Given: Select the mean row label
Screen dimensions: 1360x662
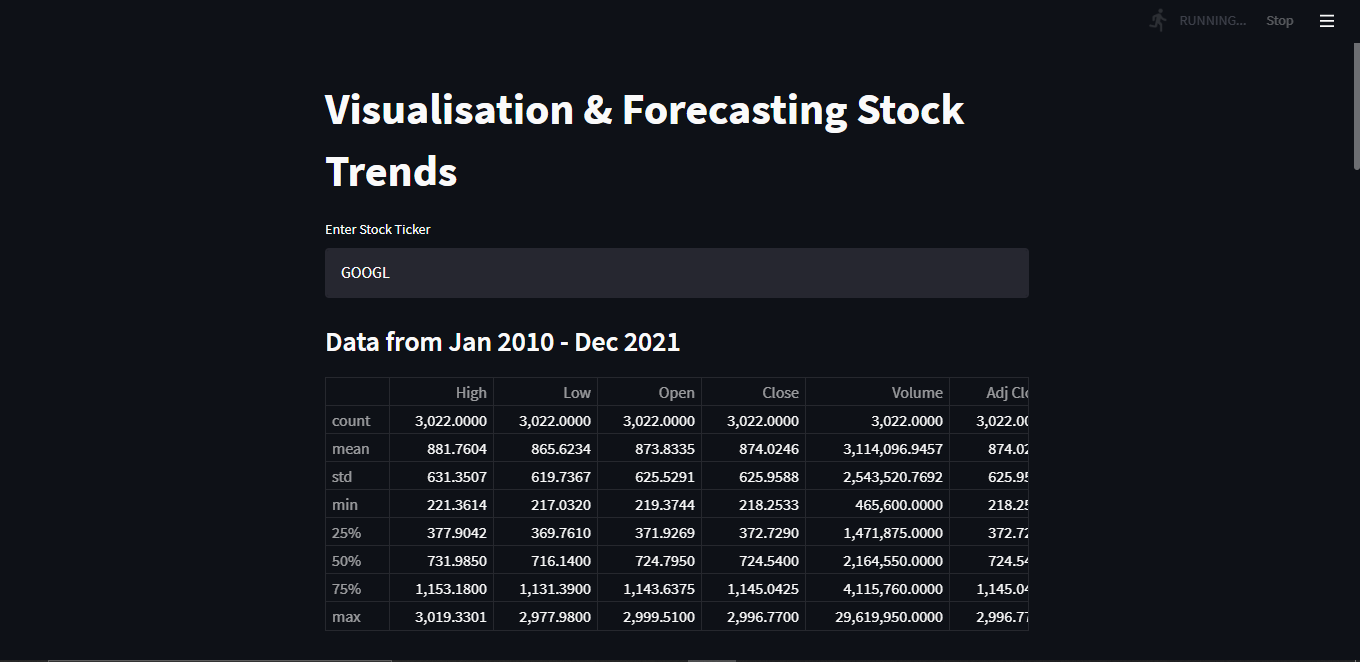Looking at the screenshot, I should [x=350, y=448].
